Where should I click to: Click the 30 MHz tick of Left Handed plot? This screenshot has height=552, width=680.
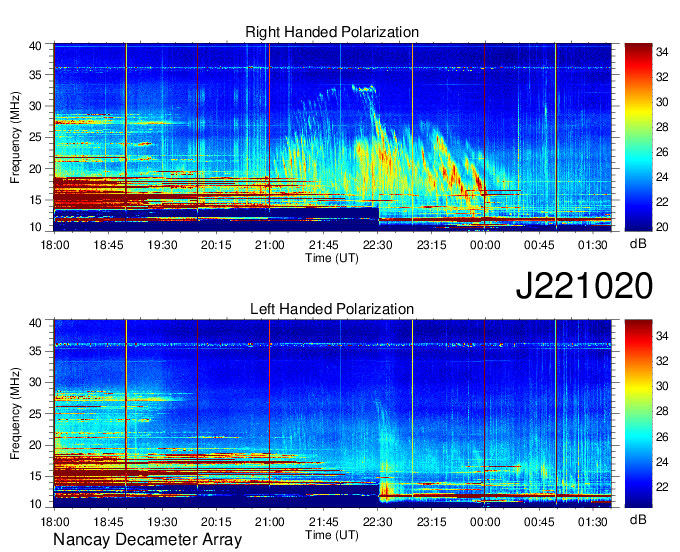coord(35,382)
